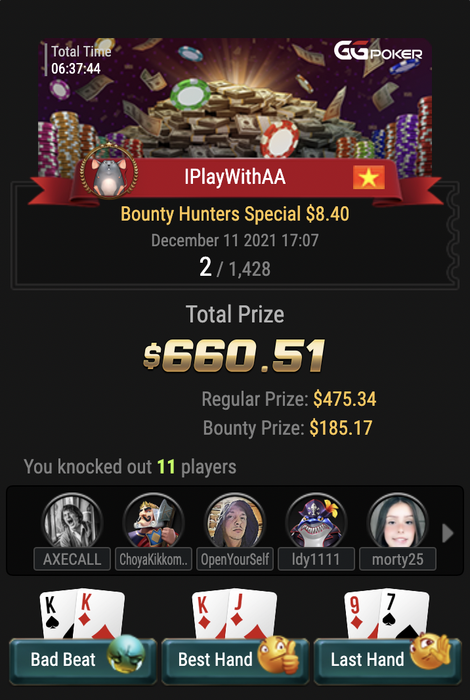
Task: Click the Vietnam flag icon
Action: pos(369,177)
